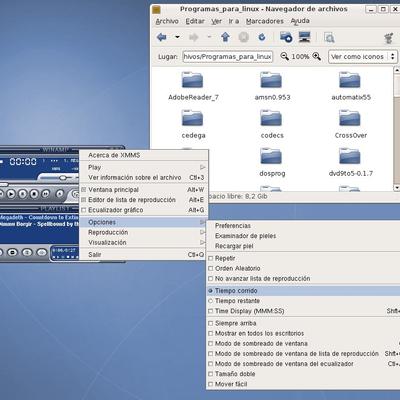
Task: Open the AdobeReader_7 folder icon
Action: [x=192, y=80]
